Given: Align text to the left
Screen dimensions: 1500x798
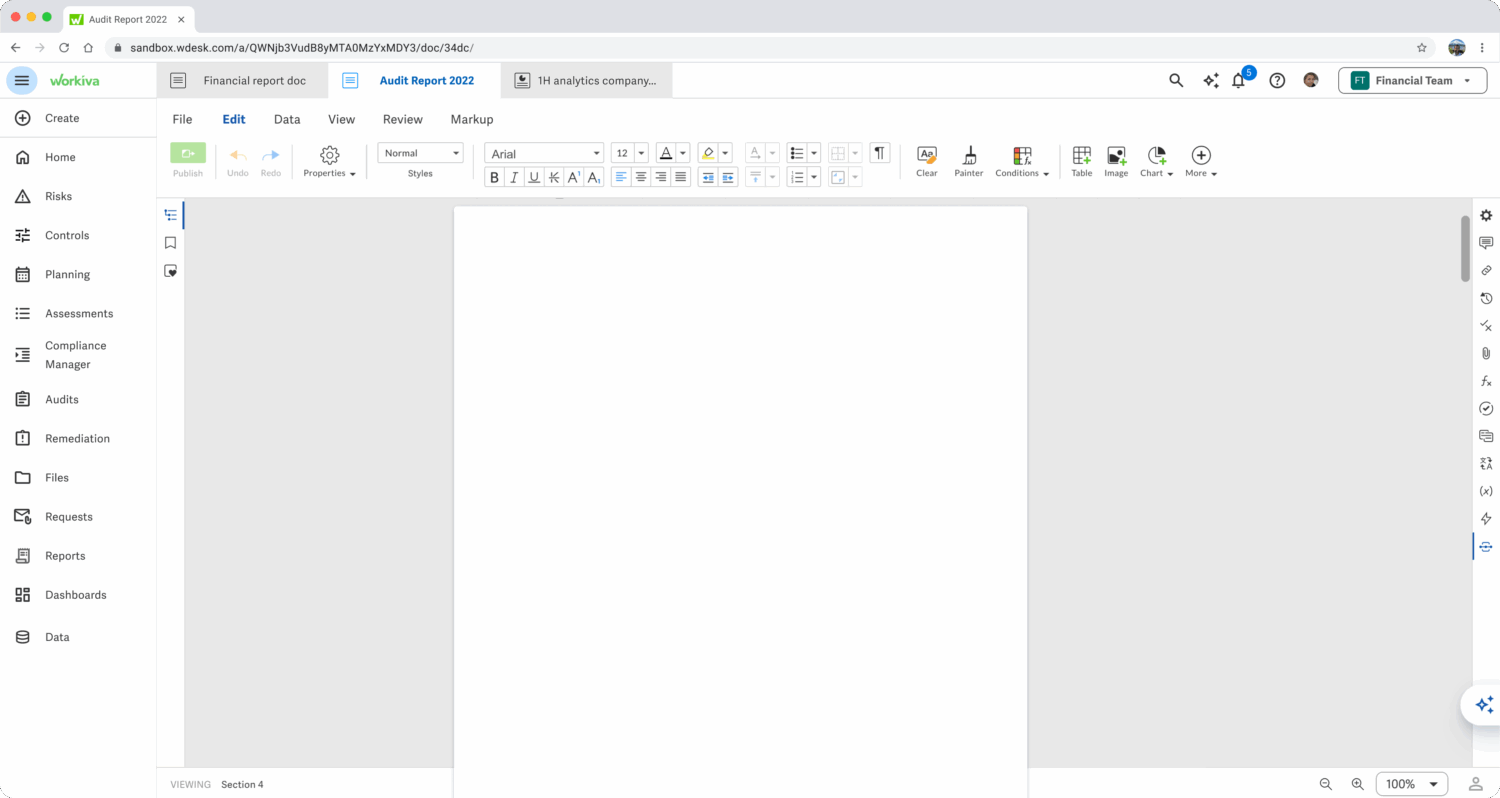Looking at the screenshot, I should coord(621,177).
